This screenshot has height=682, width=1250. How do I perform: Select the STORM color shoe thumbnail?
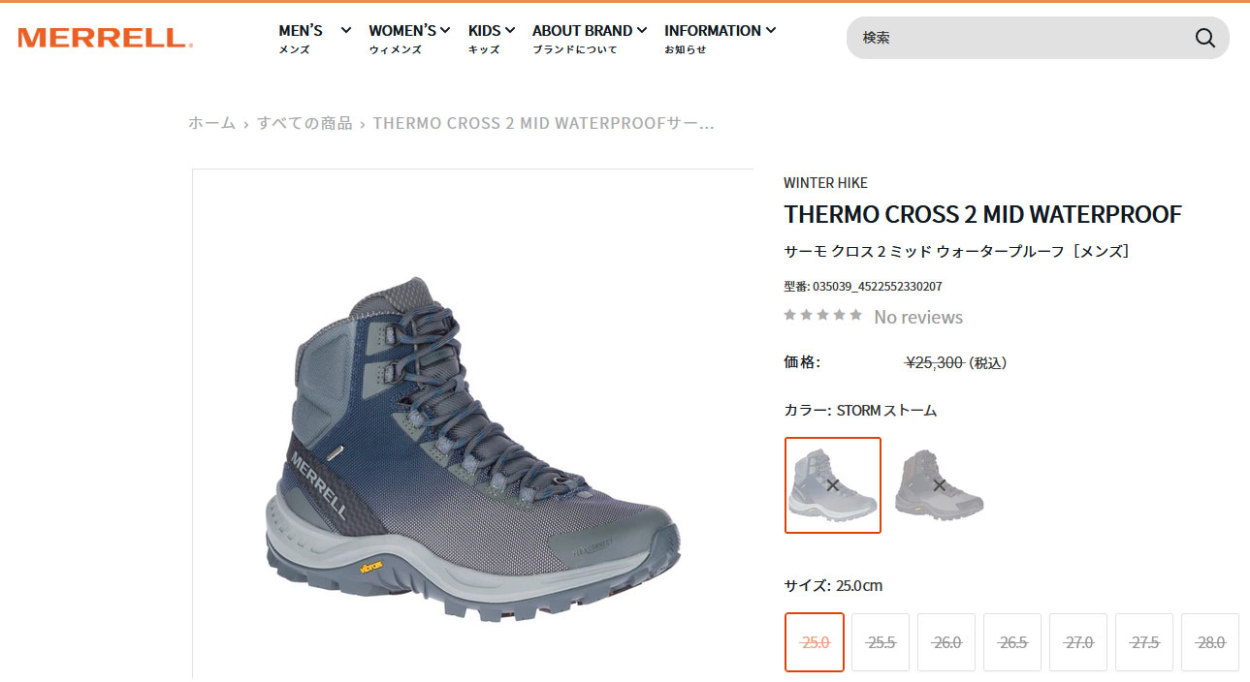pos(833,485)
